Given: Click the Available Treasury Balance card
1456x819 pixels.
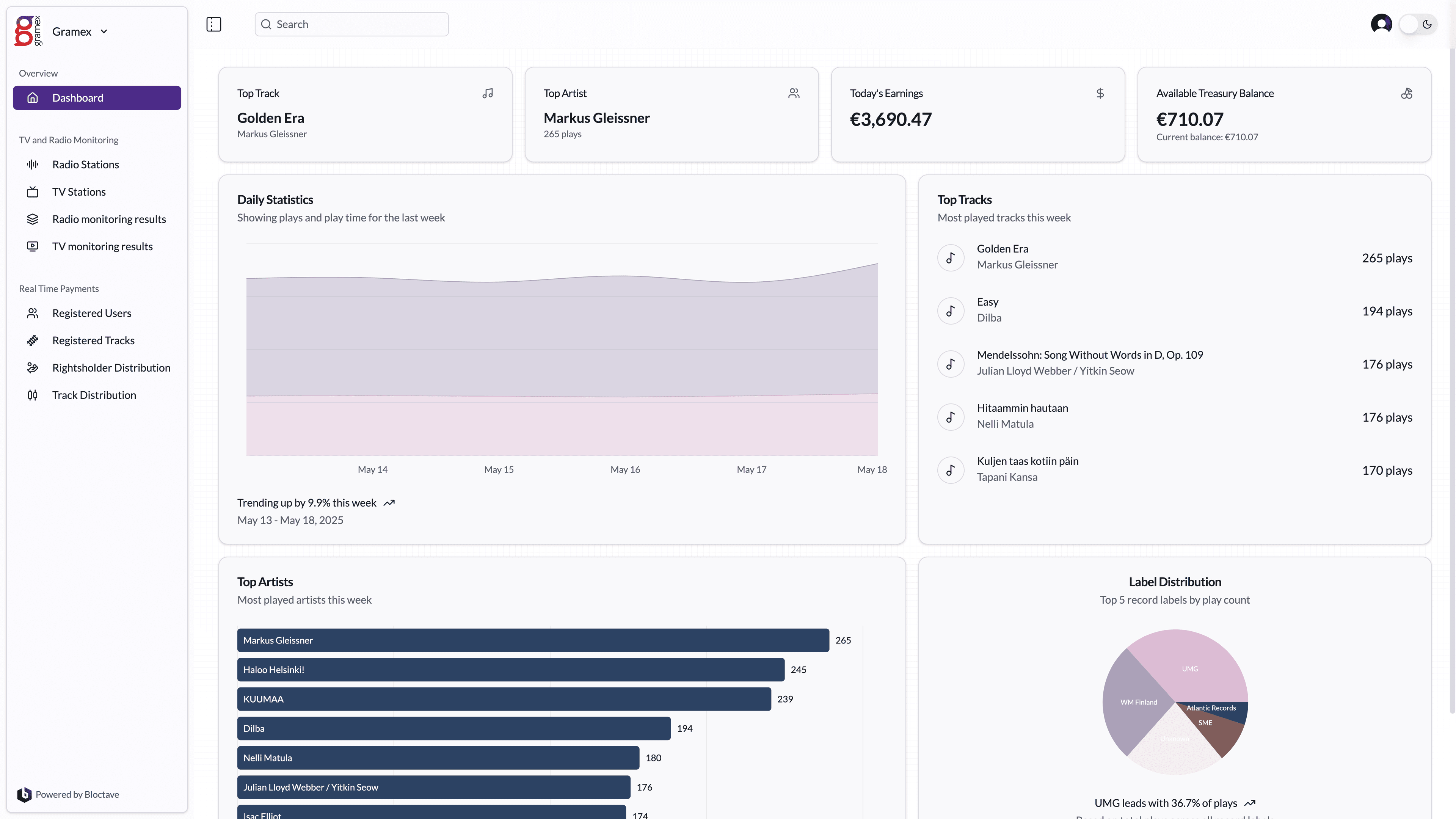Looking at the screenshot, I should (x=1283, y=115).
